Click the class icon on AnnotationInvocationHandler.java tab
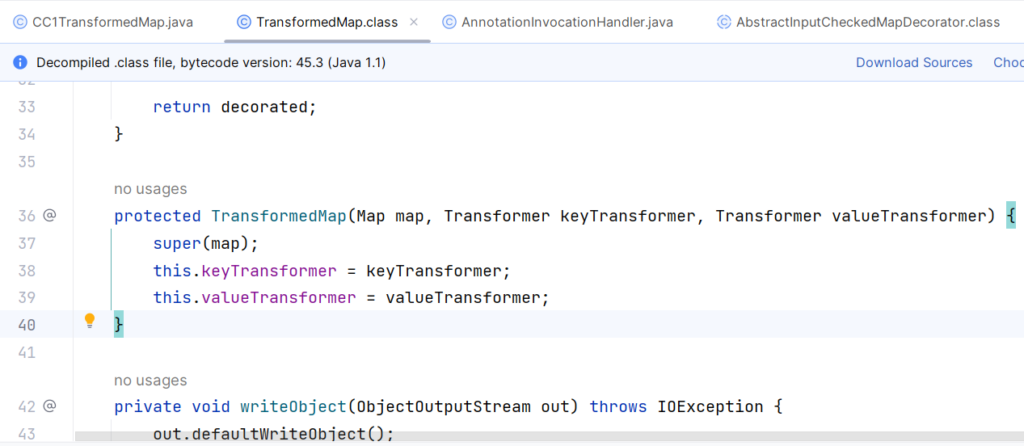1024x446 pixels. click(x=449, y=21)
